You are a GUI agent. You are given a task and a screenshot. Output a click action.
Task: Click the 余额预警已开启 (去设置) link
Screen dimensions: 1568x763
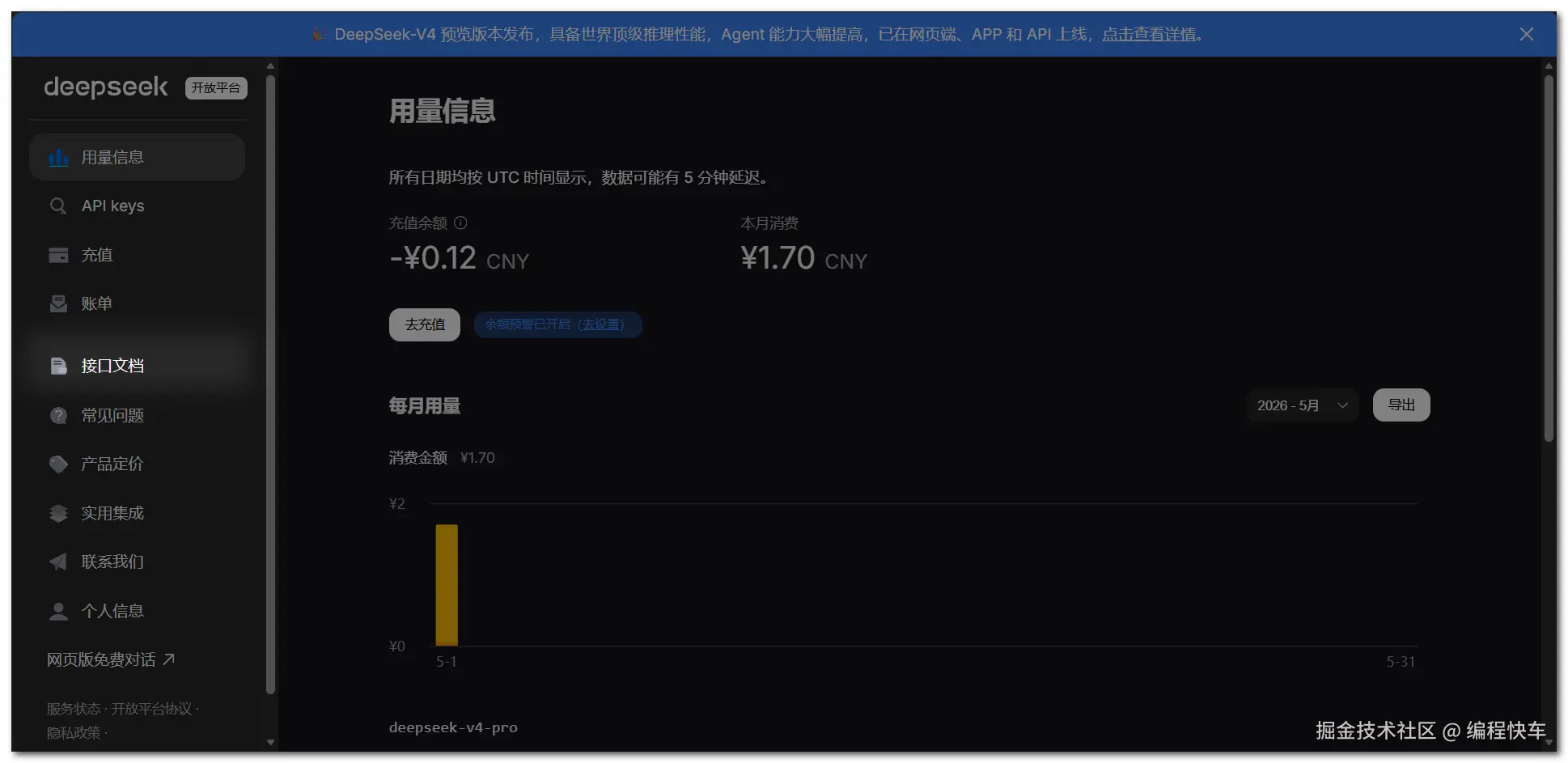pyautogui.click(x=557, y=324)
